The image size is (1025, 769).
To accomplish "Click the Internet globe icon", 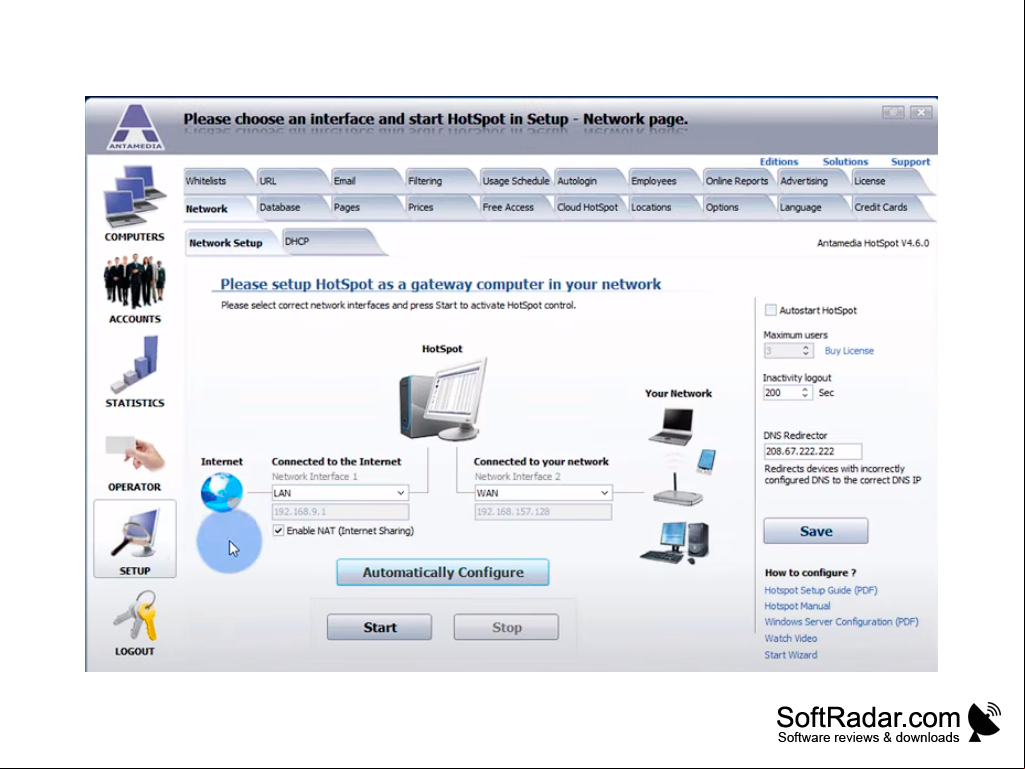I will pyautogui.click(x=222, y=492).
